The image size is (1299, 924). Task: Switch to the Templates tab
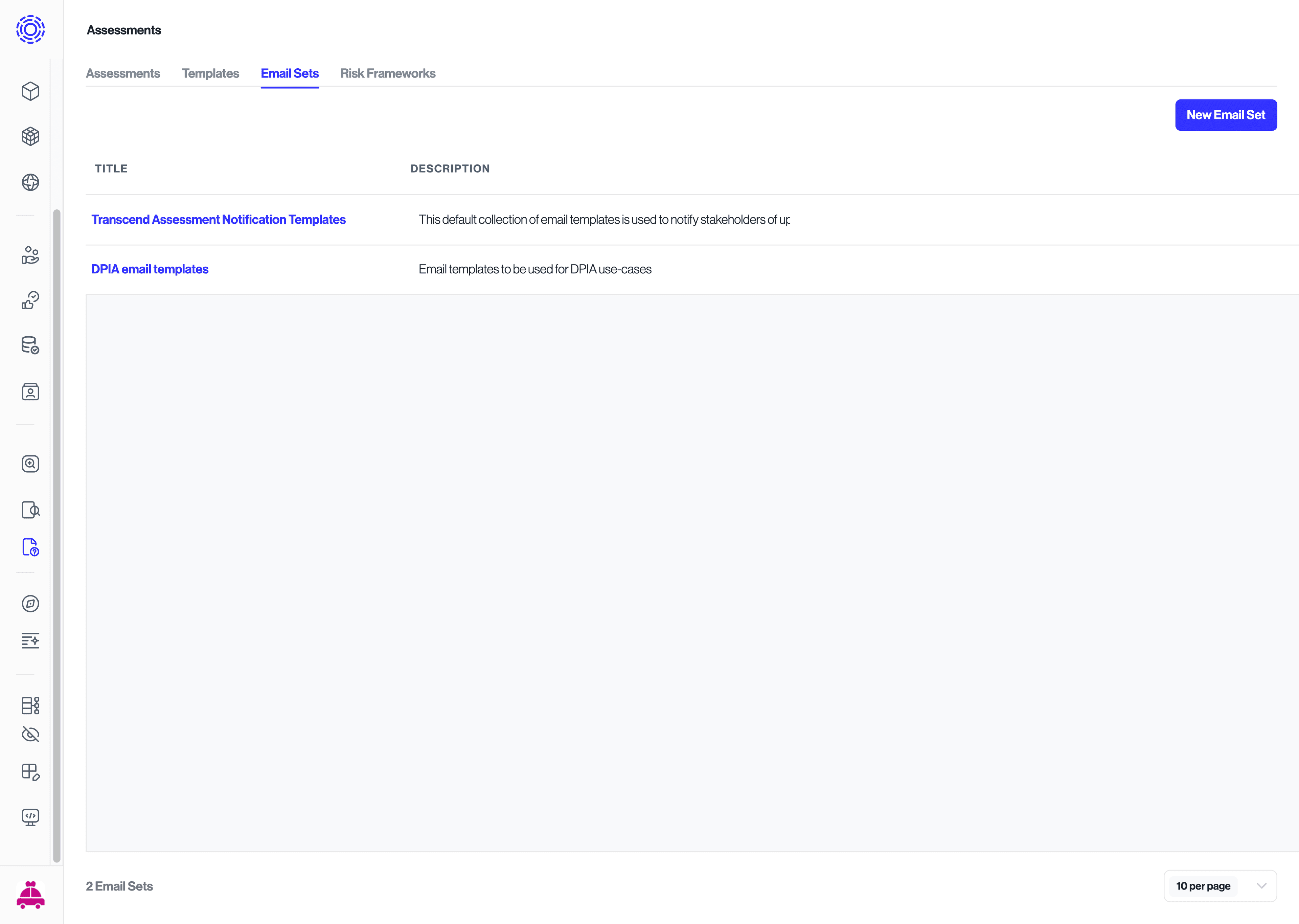coord(210,73)
